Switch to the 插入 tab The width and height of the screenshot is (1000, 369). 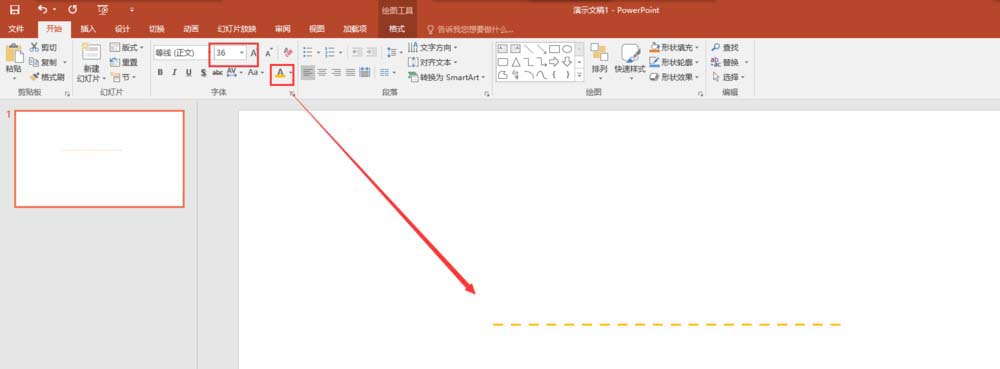tap(88, 29)
